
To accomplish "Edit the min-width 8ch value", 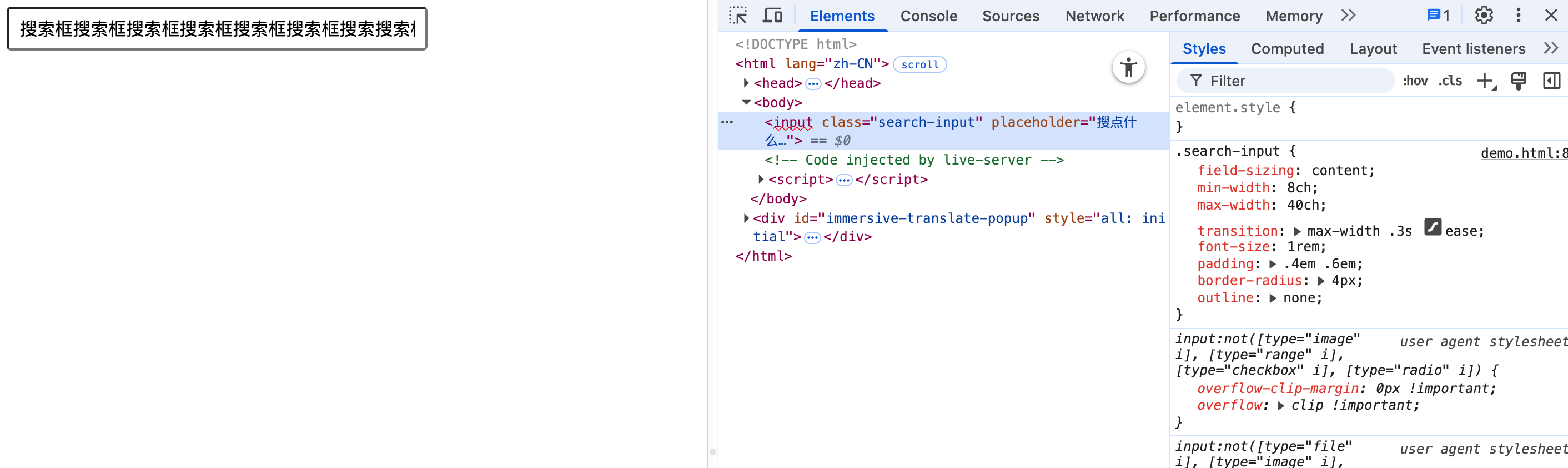I will tap(1298, 188).
